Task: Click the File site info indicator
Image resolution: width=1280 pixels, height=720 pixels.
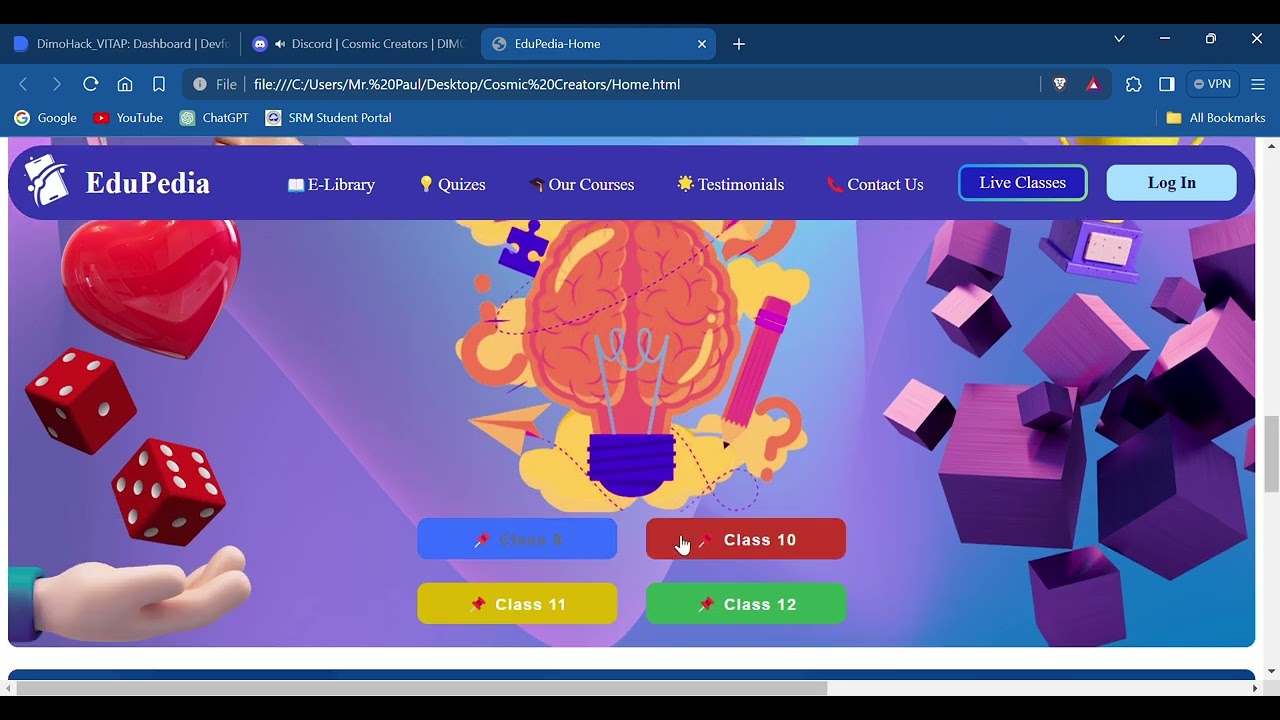Action: coord(214,84)
